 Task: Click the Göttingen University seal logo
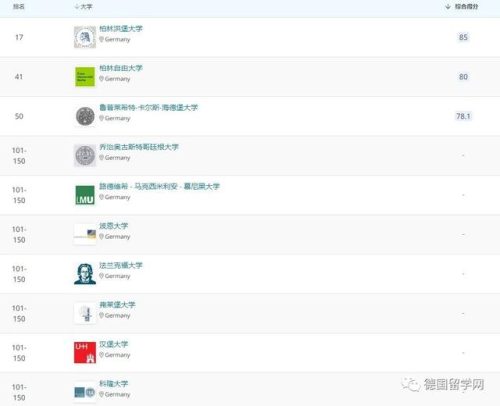click(85, 155)
